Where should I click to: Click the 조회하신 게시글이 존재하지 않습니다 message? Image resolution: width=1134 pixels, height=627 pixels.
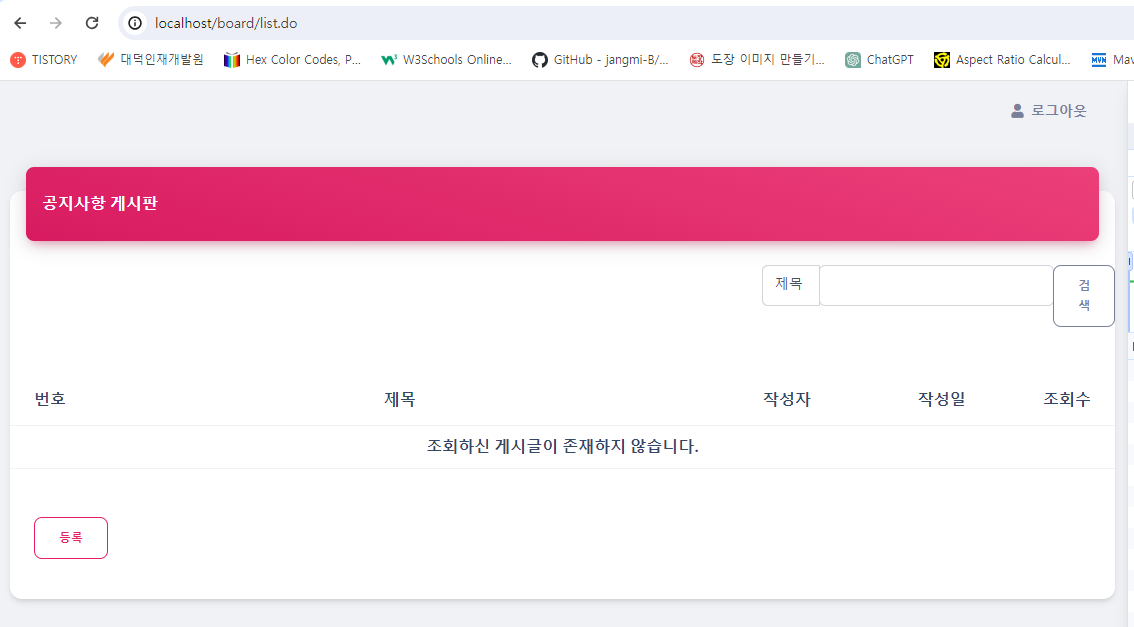coord(563,446)
